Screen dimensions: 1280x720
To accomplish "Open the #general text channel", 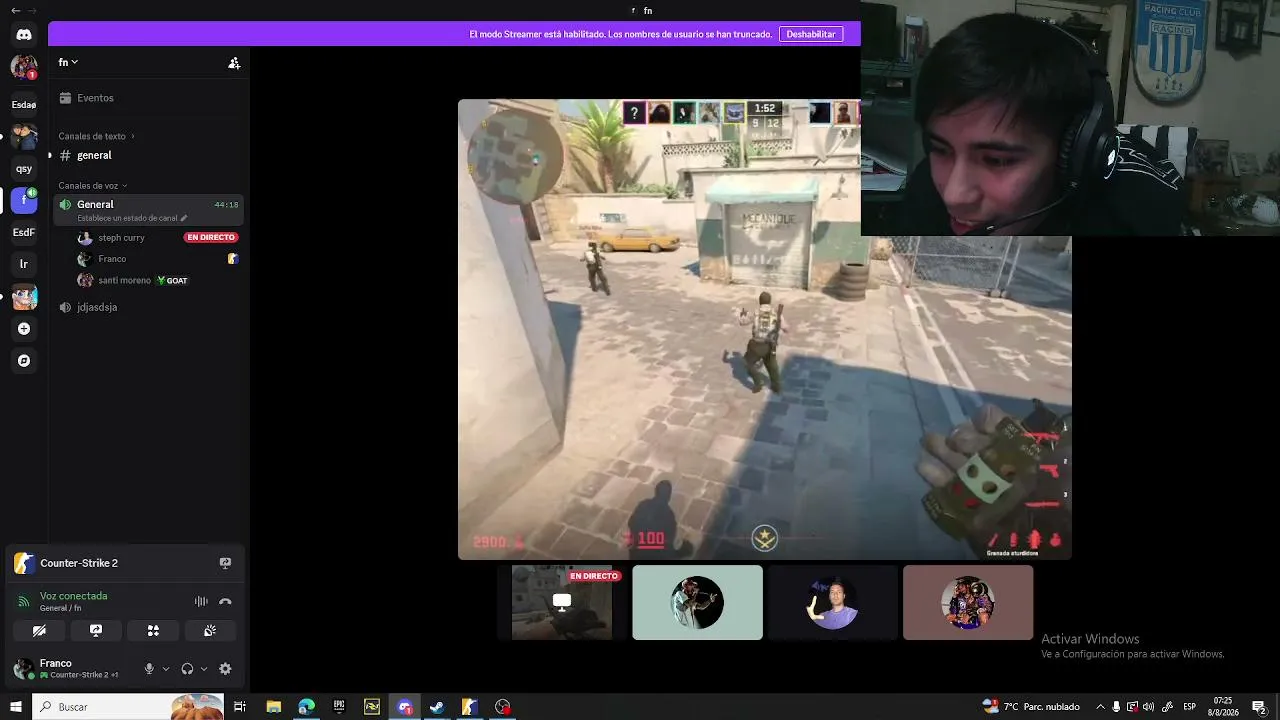I will pyautogui.click(x=150, y=155).
